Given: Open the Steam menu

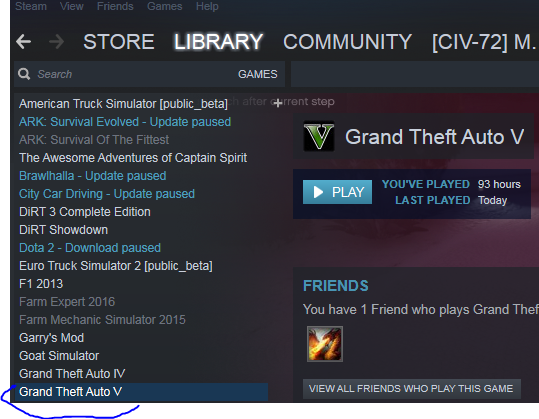Looking at the screenshot, I should [x=31, y=6].
